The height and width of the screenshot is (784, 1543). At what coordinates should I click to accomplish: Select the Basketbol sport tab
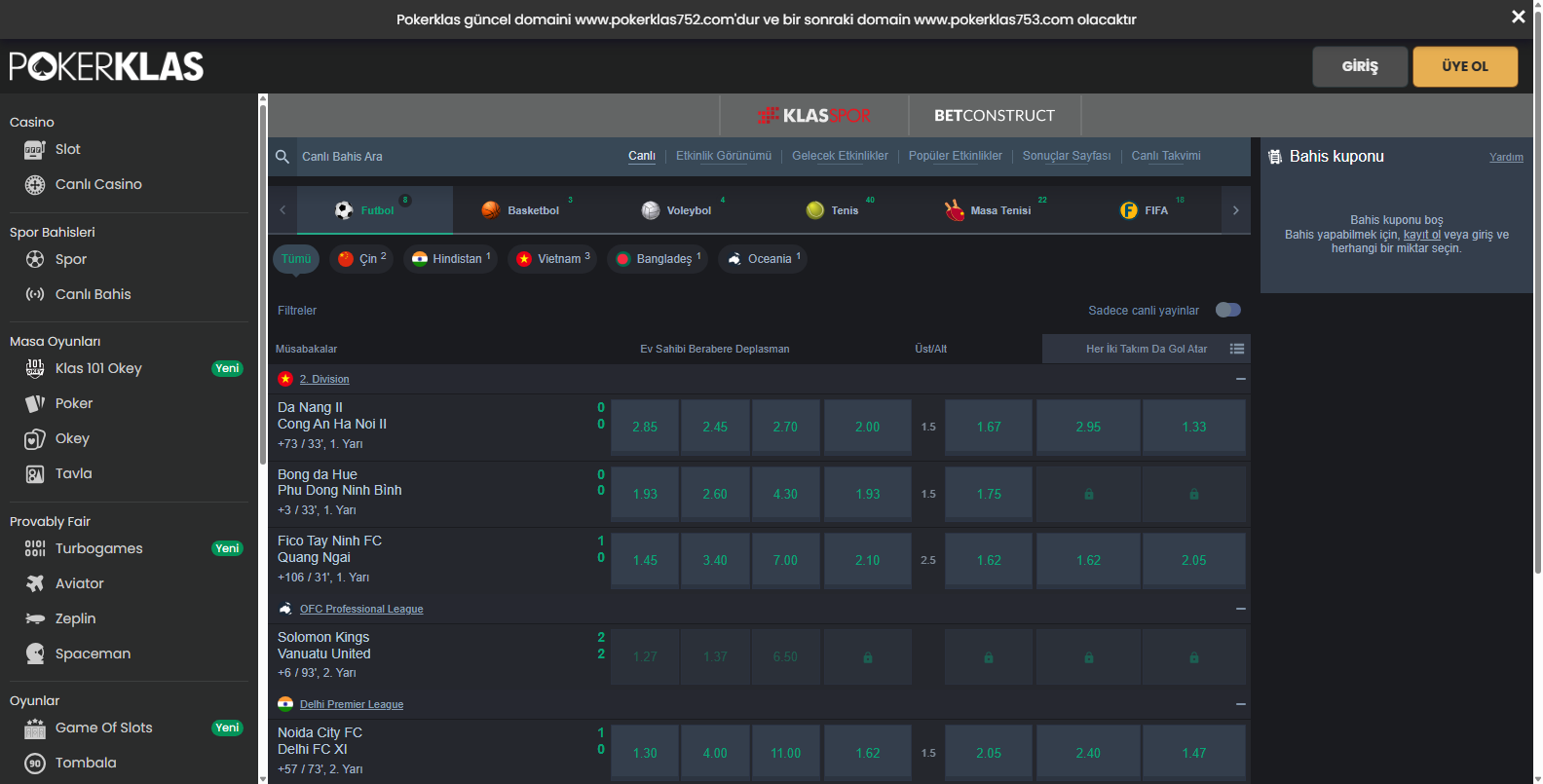pyautogui.click(x=531, y=210)
